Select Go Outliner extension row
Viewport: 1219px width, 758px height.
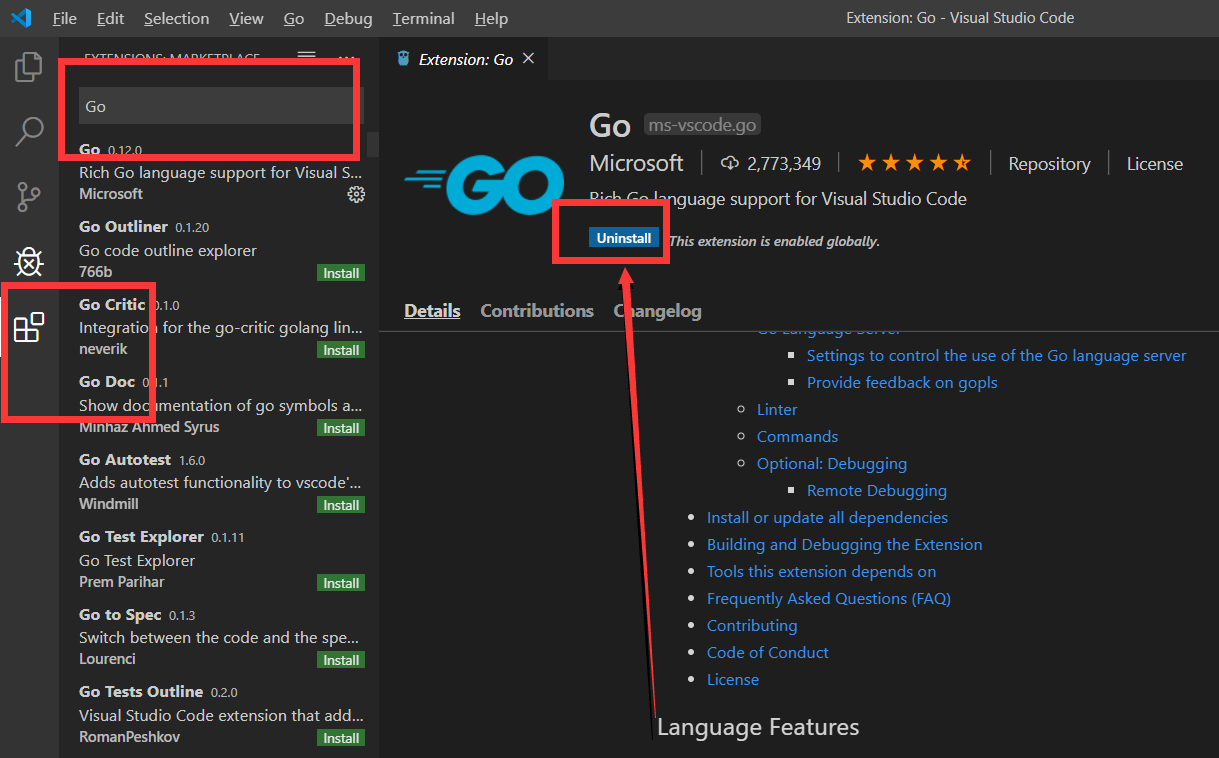(220, 249)
